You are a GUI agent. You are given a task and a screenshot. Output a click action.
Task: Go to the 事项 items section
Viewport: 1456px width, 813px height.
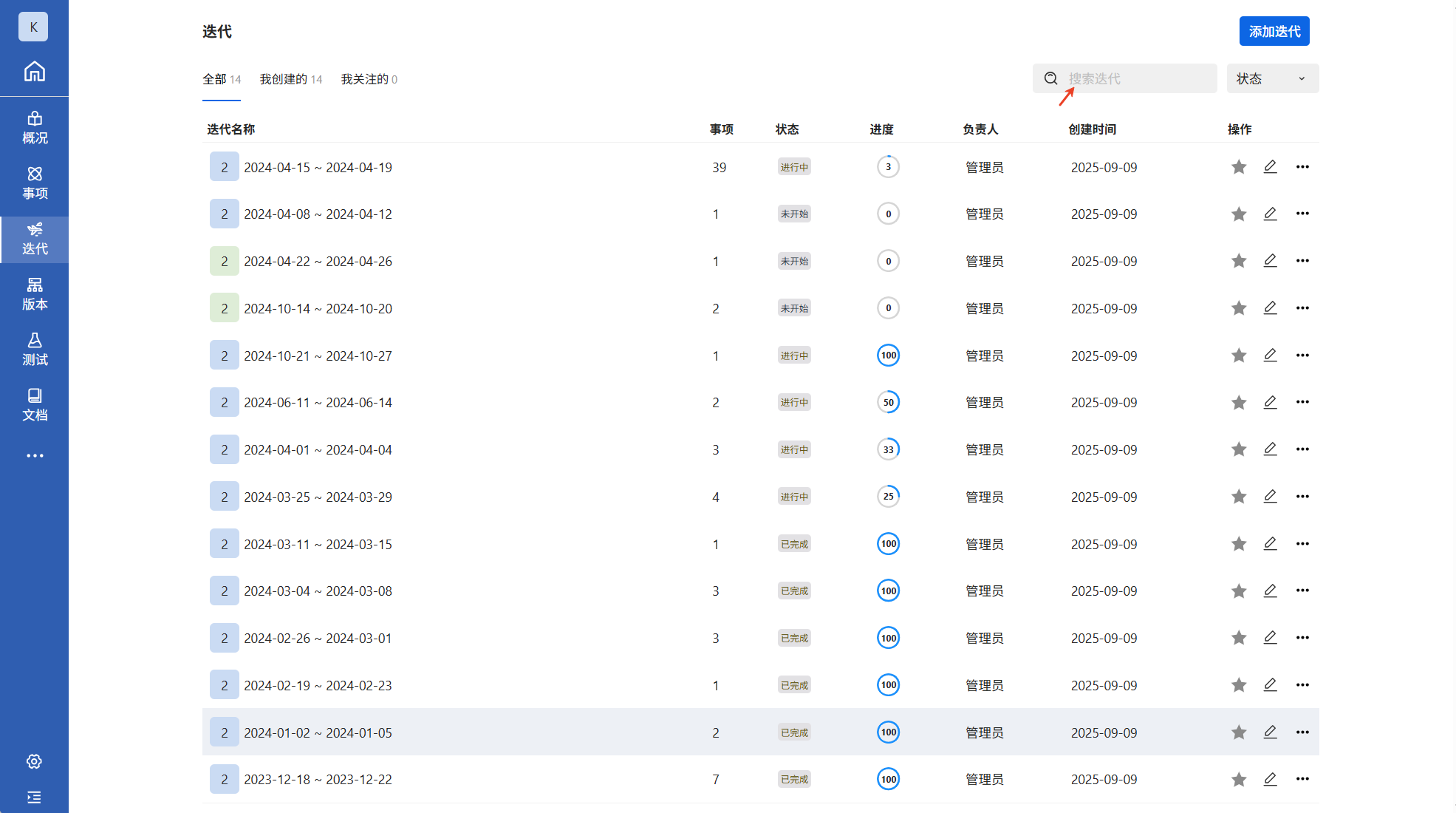(34, 183)
